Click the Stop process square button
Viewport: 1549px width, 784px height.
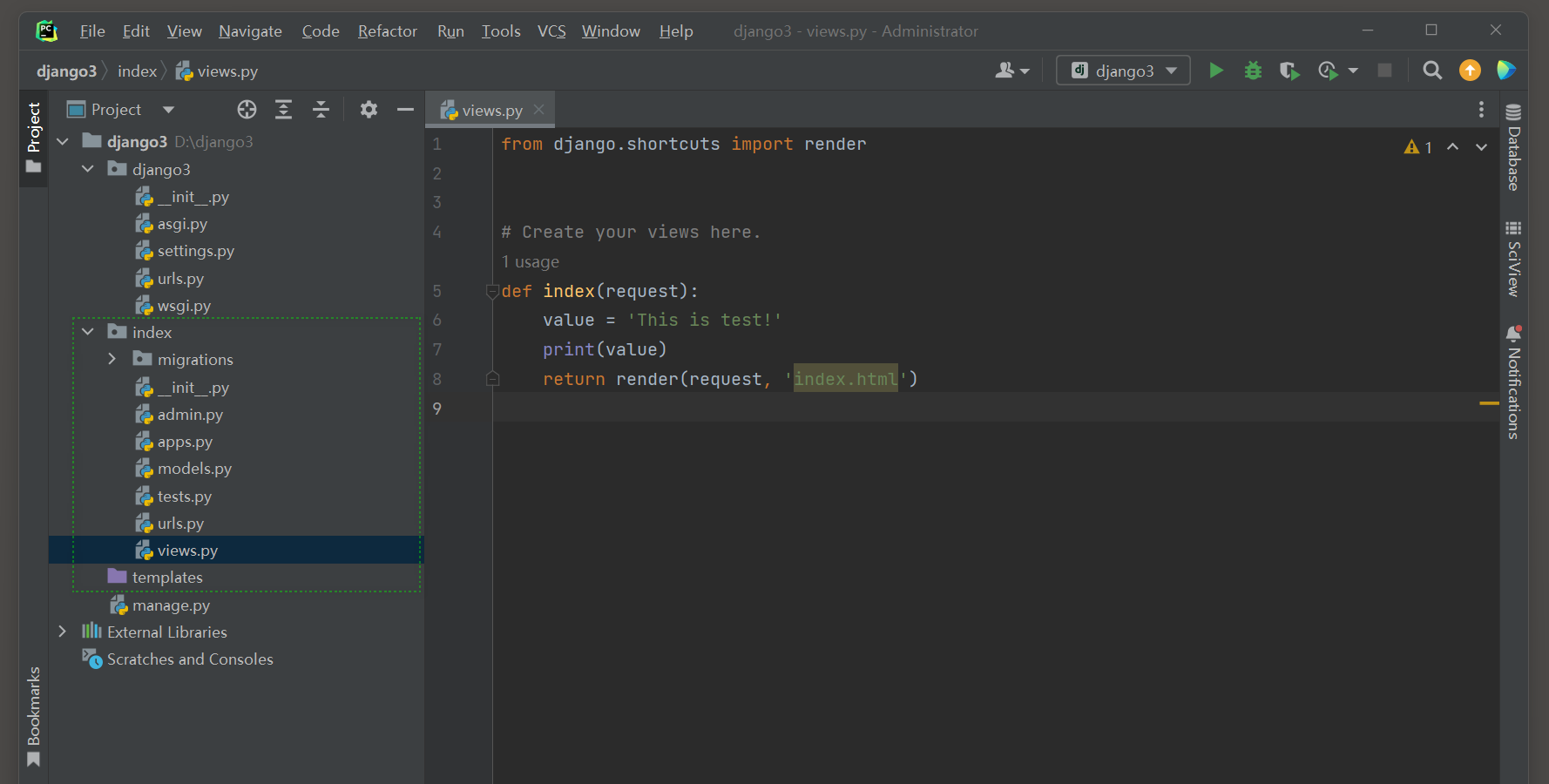pos(1384,71)
